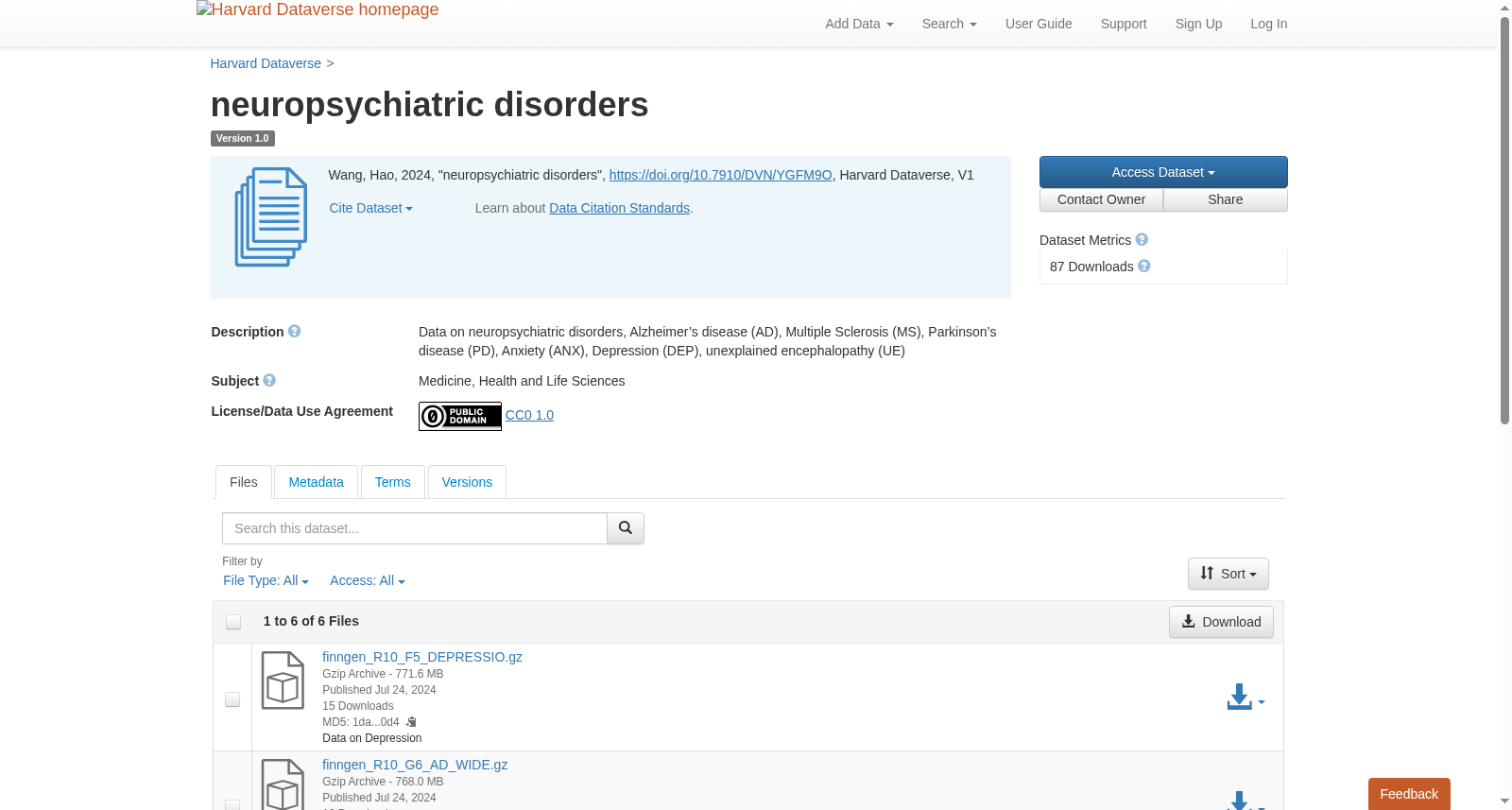Viewport: 1512px width, 810px height.
Task: Click the scrollbar down arrow
Action: [1504, 801]
